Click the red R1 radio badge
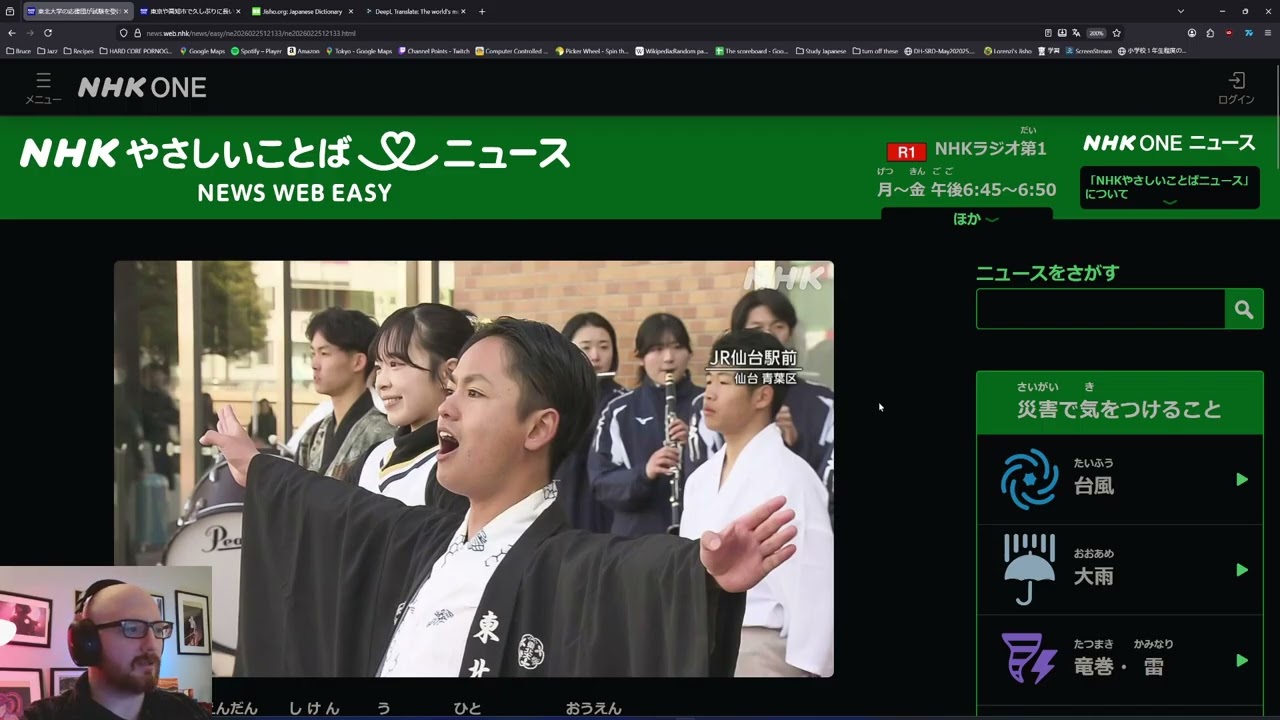Screen dimensions: 1280x720 (906, 152)
